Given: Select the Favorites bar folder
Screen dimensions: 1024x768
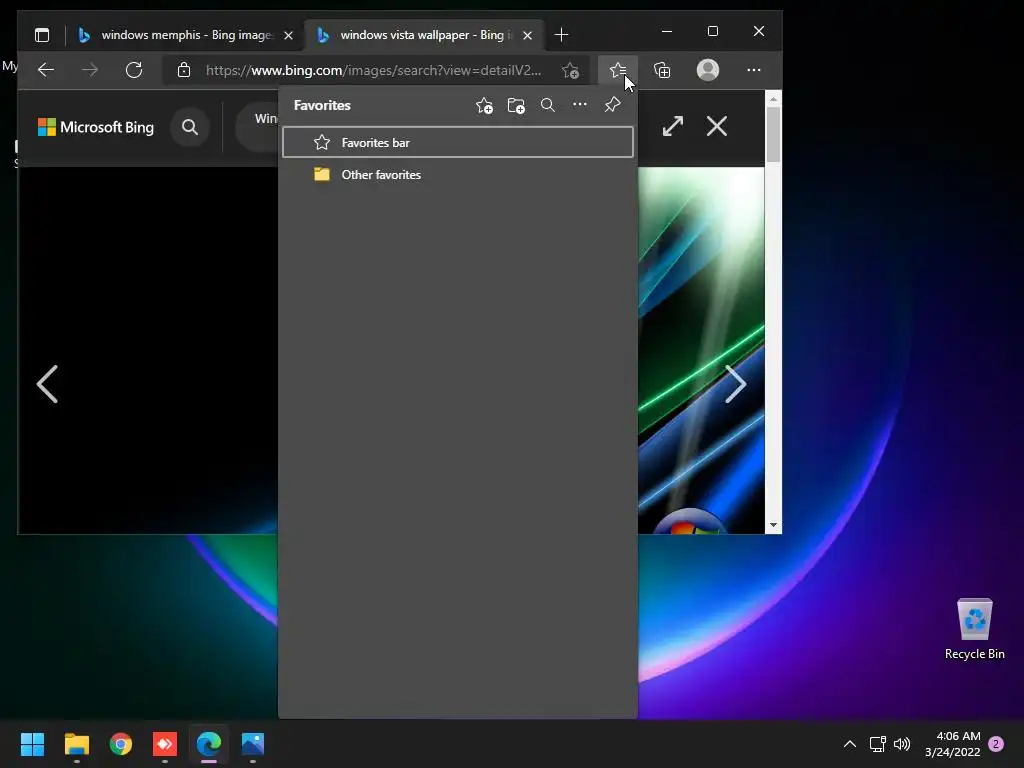Looking at the screenshot, I should [x=458, y=142].
